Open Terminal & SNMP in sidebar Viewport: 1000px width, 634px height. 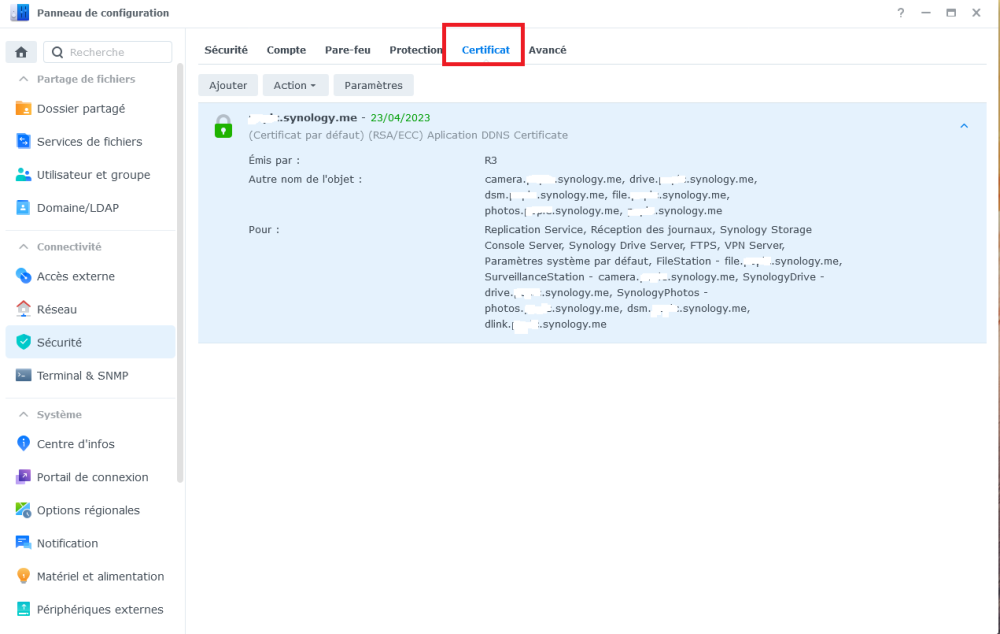tap(91, 376)
